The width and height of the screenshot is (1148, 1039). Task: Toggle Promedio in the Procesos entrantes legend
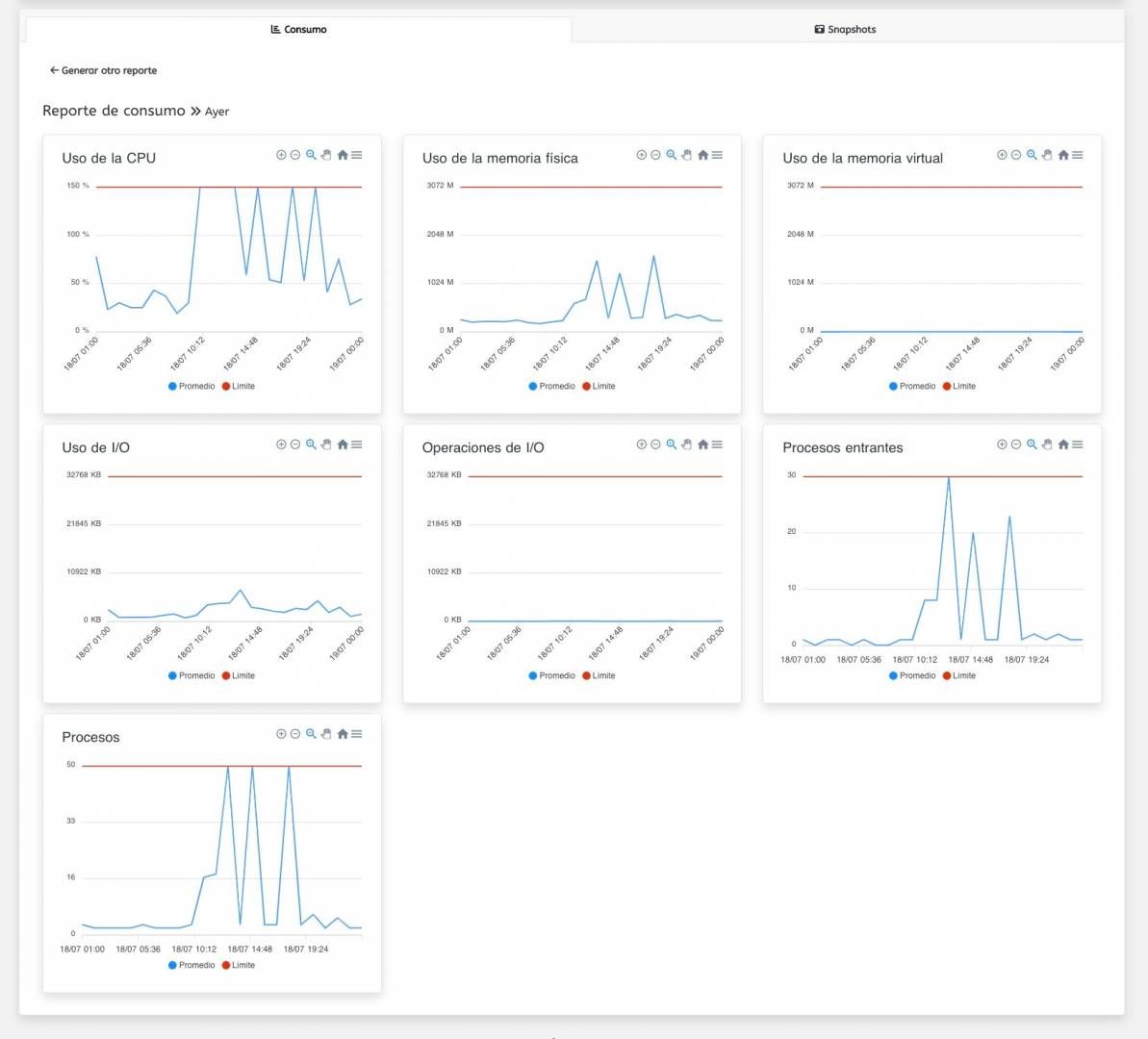tap(912, 675)
